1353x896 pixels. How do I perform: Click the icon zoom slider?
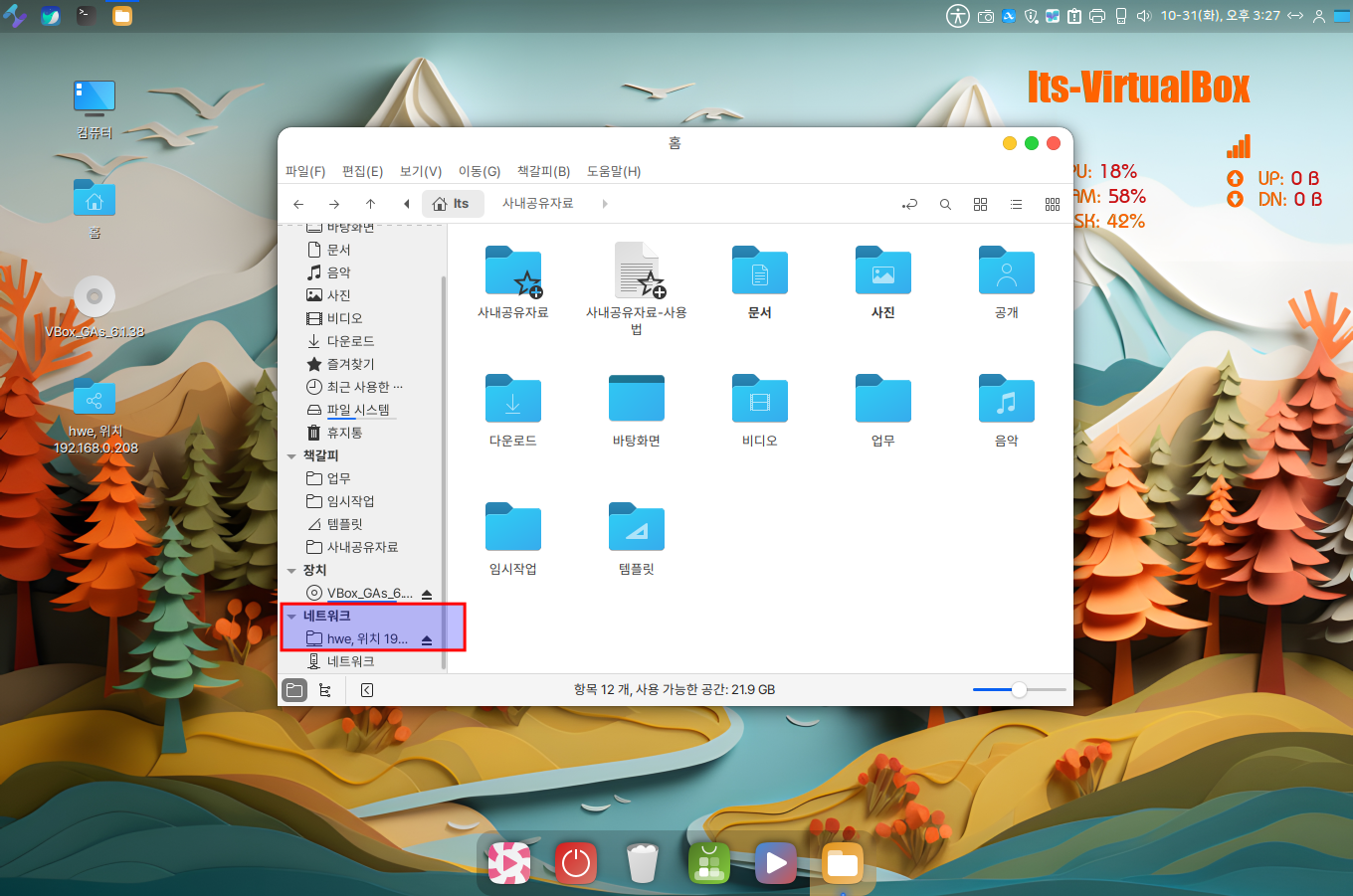click(x=1019, y=690)
